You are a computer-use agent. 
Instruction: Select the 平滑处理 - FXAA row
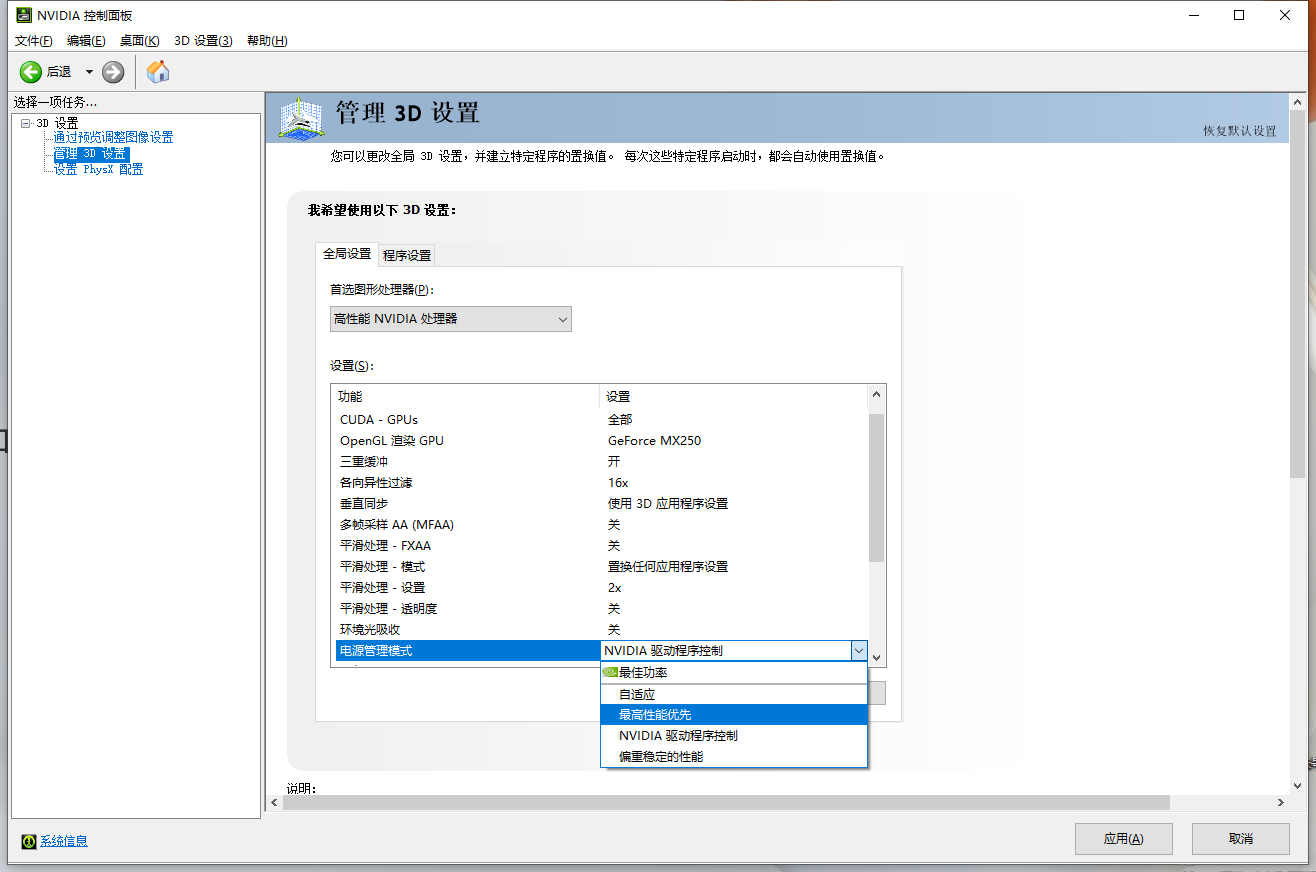600,546
